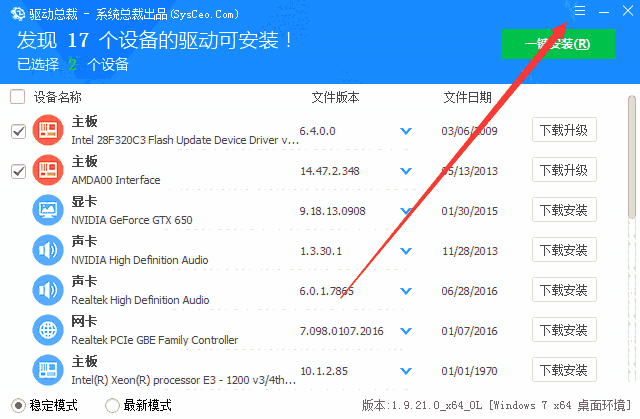Image resolution: width=640 pixels, height=419 pixels.
Task: Click the green 一键安装(R) button
Action: [x=558, y=44]
